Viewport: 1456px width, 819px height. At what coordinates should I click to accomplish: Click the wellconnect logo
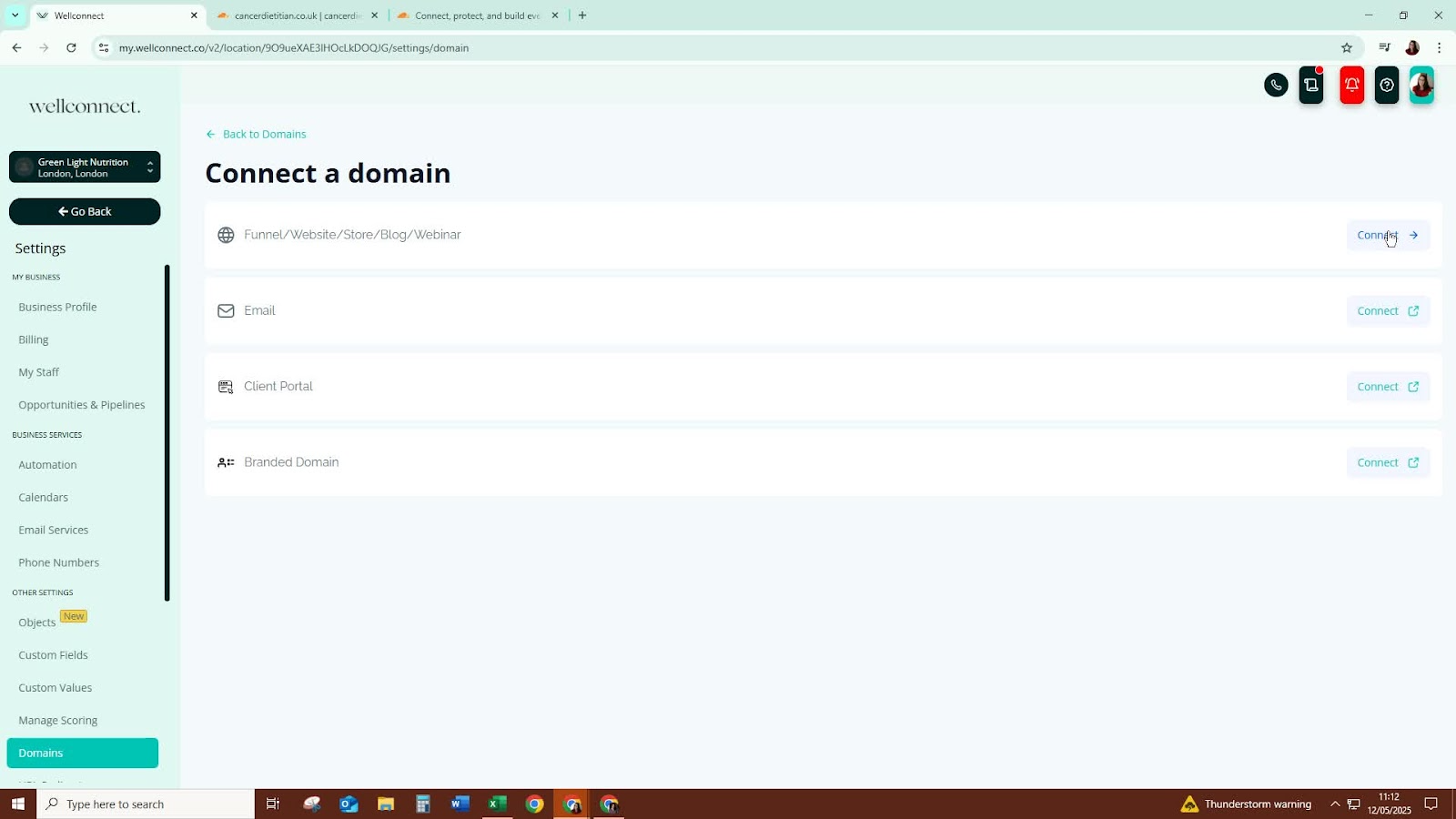point(85,106)
